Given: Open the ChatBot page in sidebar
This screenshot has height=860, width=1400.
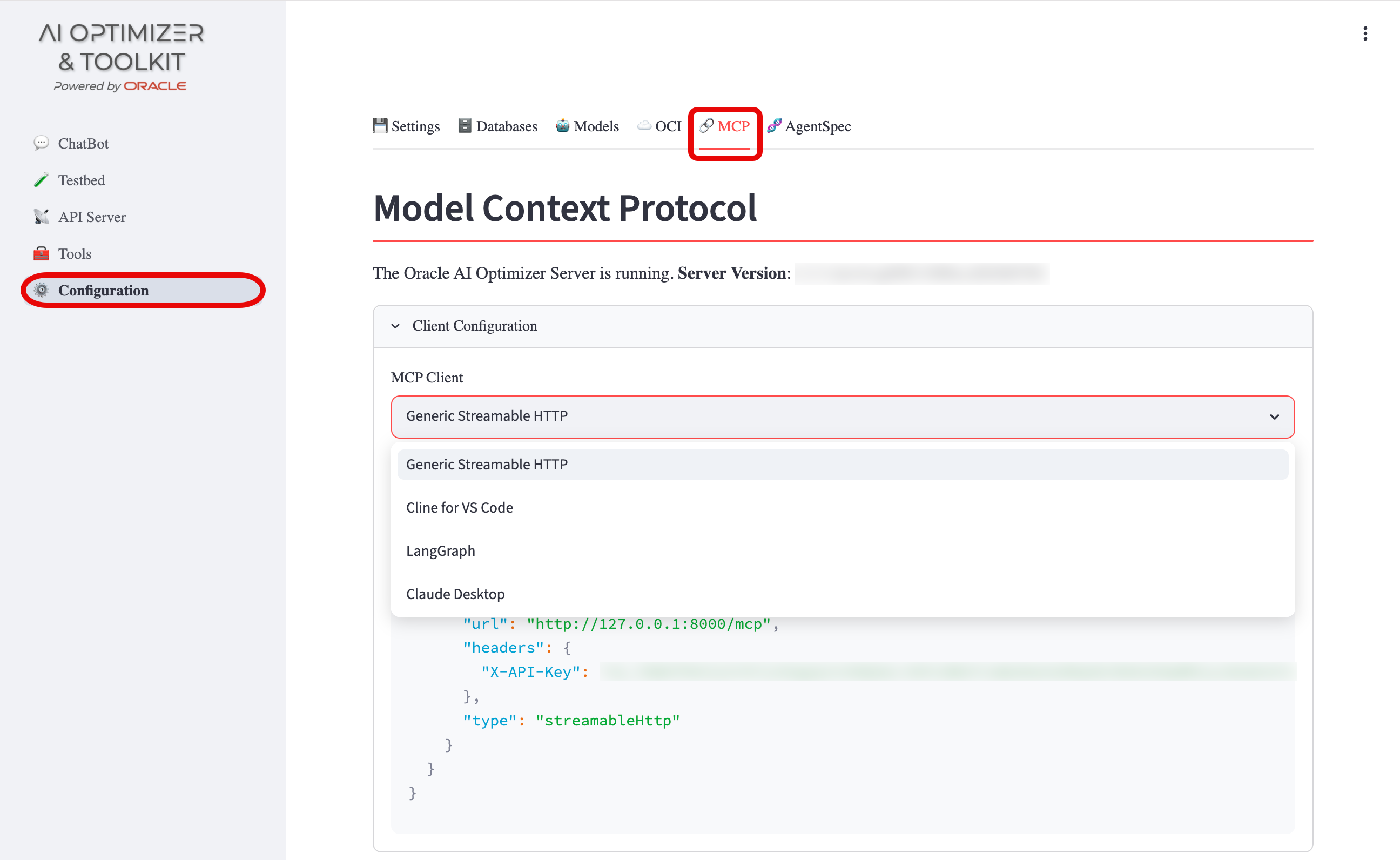Looking at the screenshot, I should (x=142, y=143).
